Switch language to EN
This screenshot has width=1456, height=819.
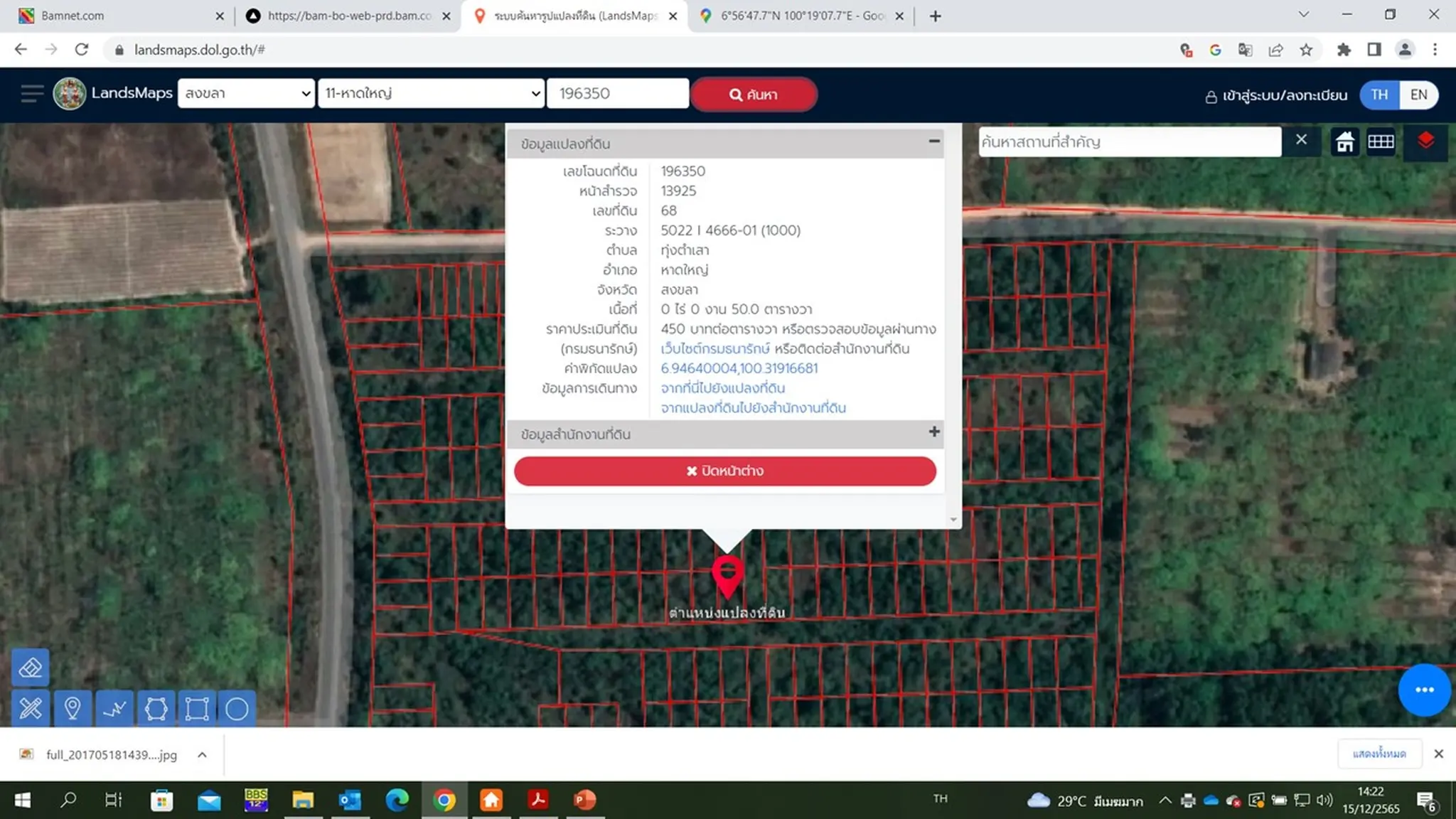[1418, 95]
